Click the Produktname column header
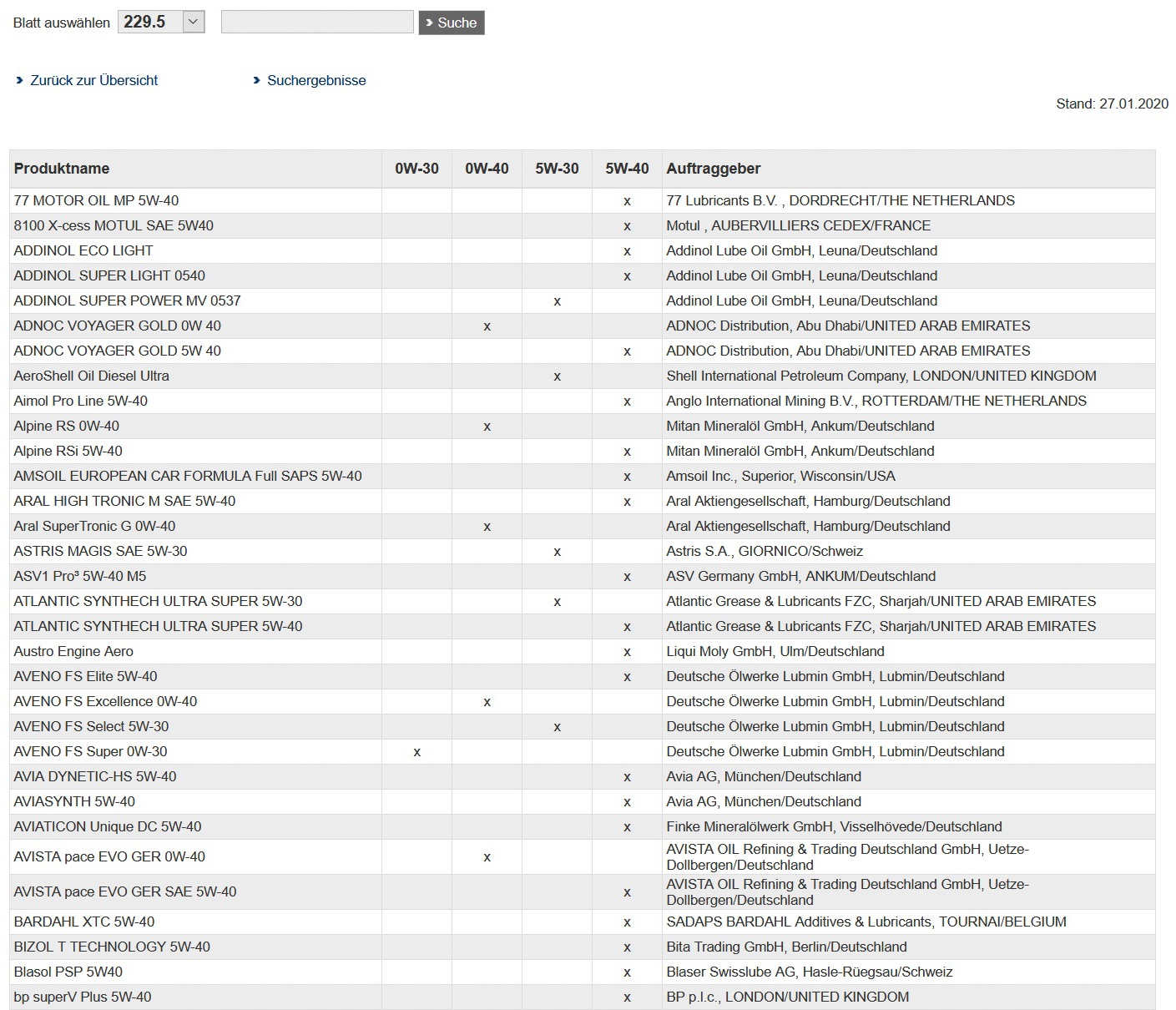The height and width of the screenshot is (1010, 1176). (x=62, y=169)
